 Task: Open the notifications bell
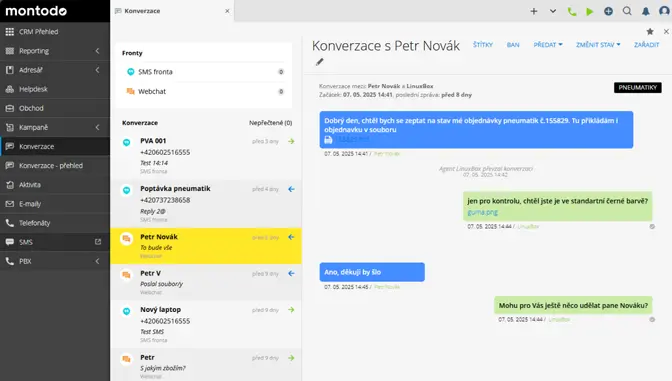point(645,12)
